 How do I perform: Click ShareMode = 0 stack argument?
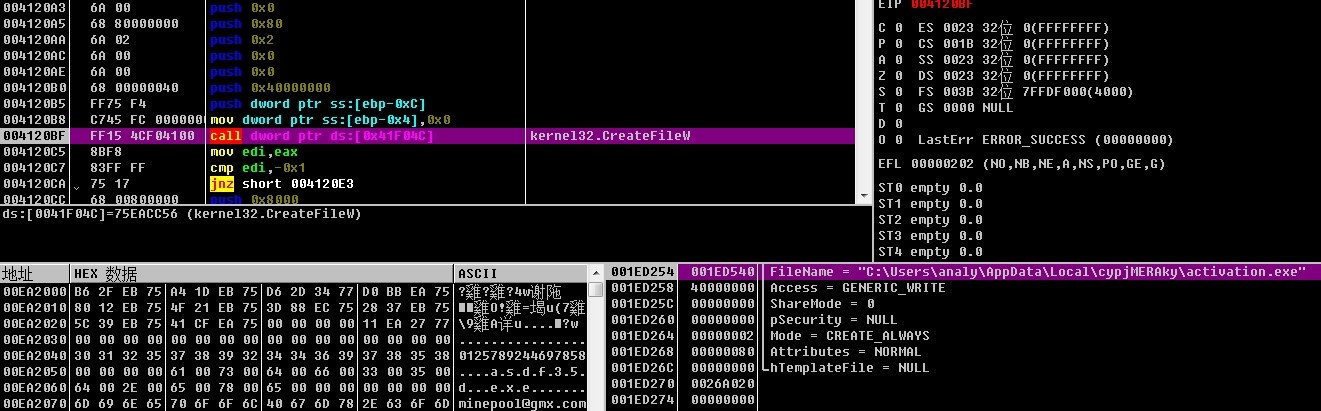(822, 304)
